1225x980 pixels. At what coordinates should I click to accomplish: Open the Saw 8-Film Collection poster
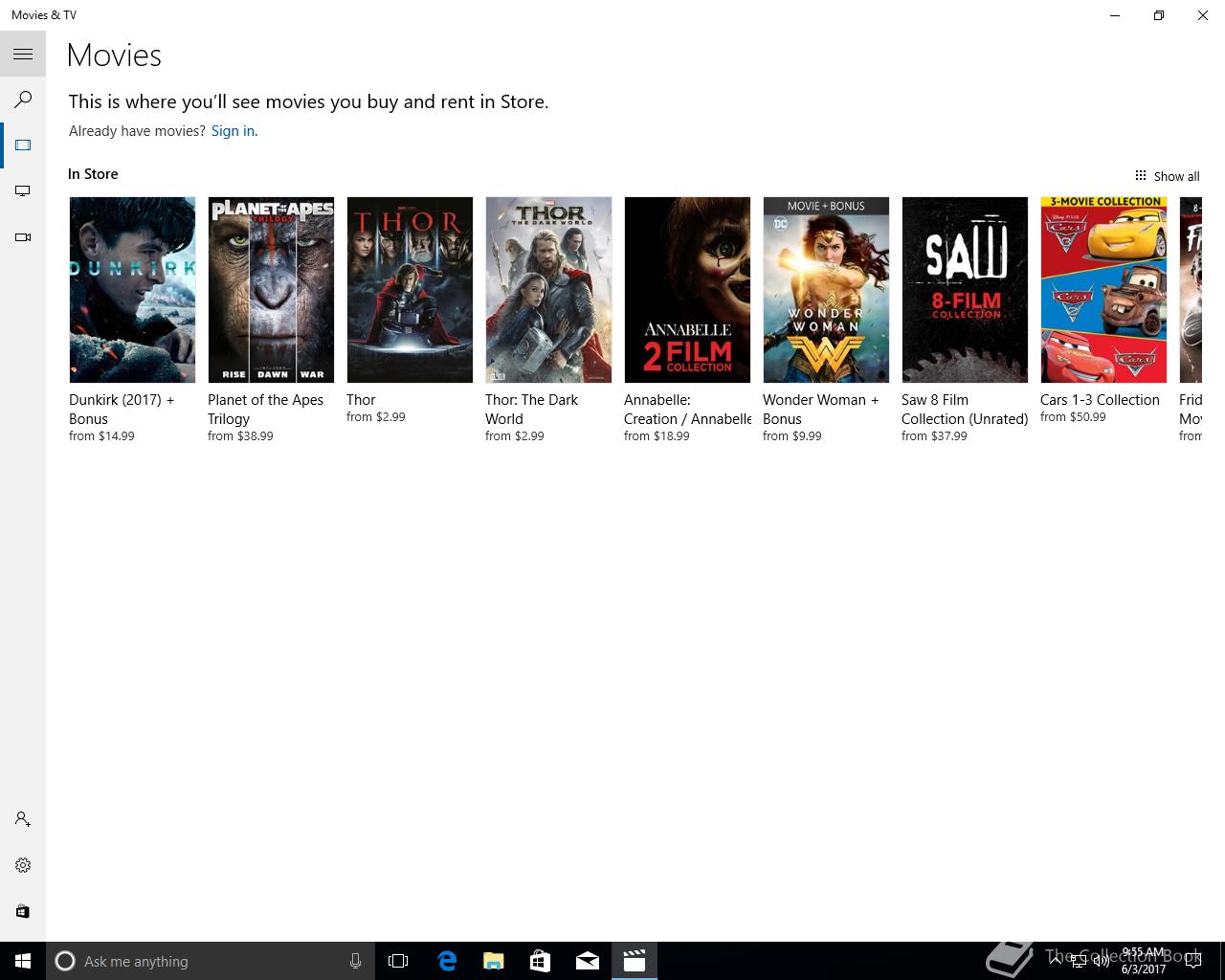coord(965,290)
